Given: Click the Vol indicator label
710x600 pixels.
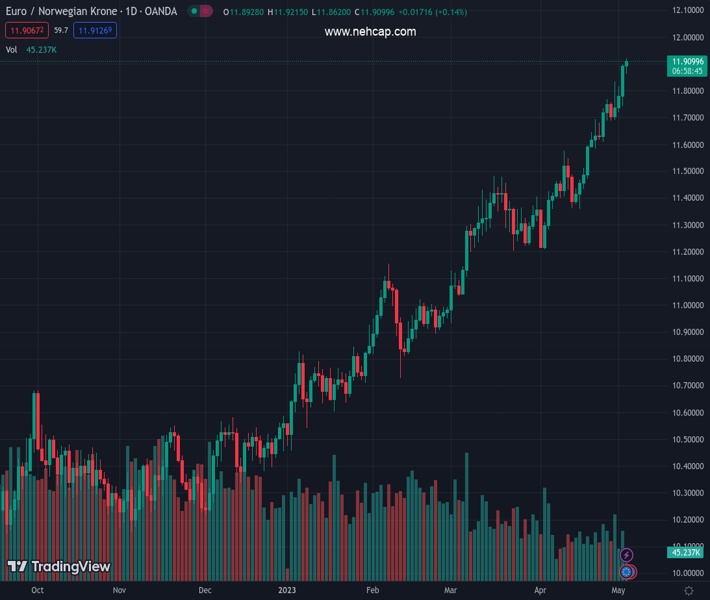Looking at the screenshot, I should [x=11, y=49].
